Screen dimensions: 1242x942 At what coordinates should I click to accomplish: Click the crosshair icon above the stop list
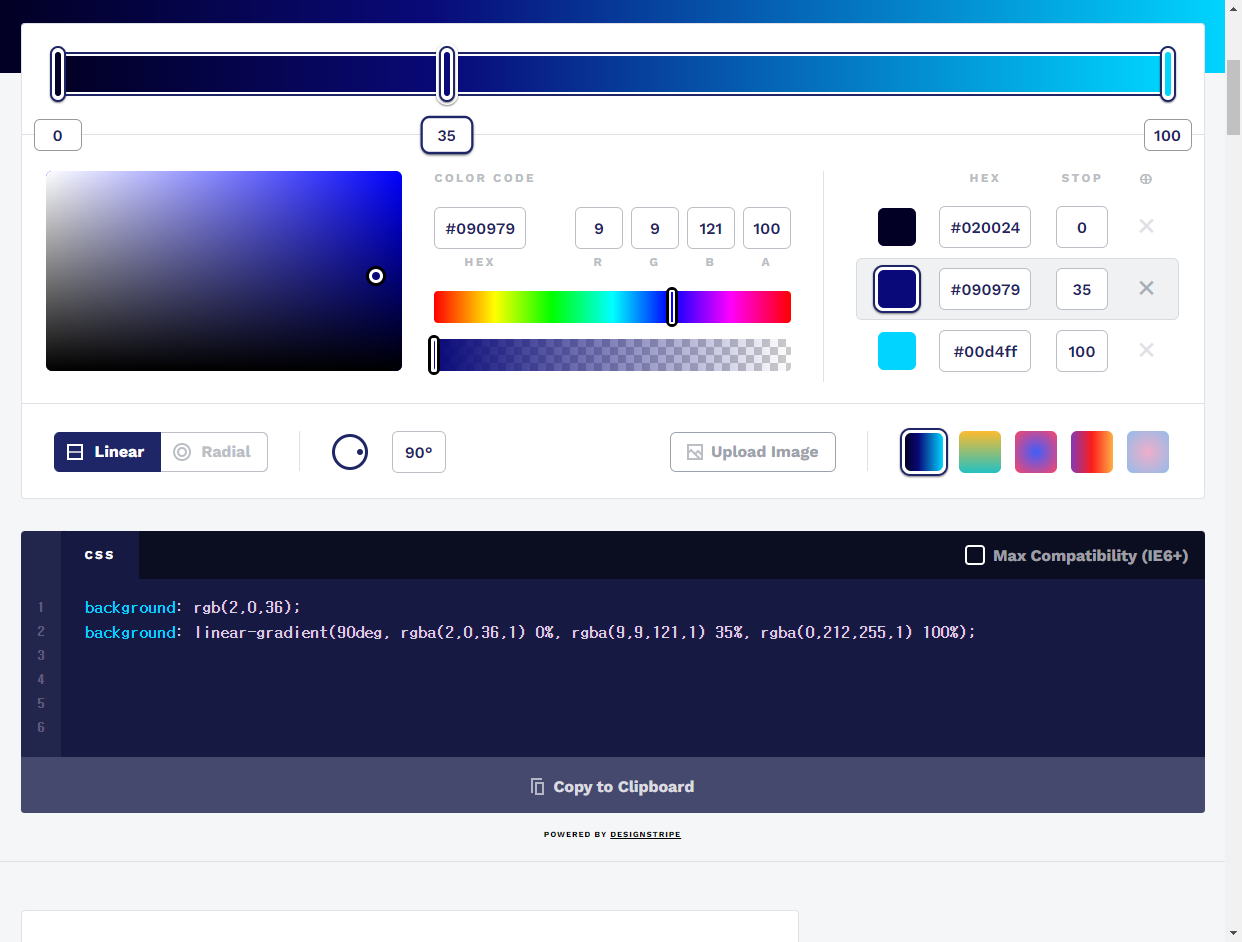(x=1146, y=179)
